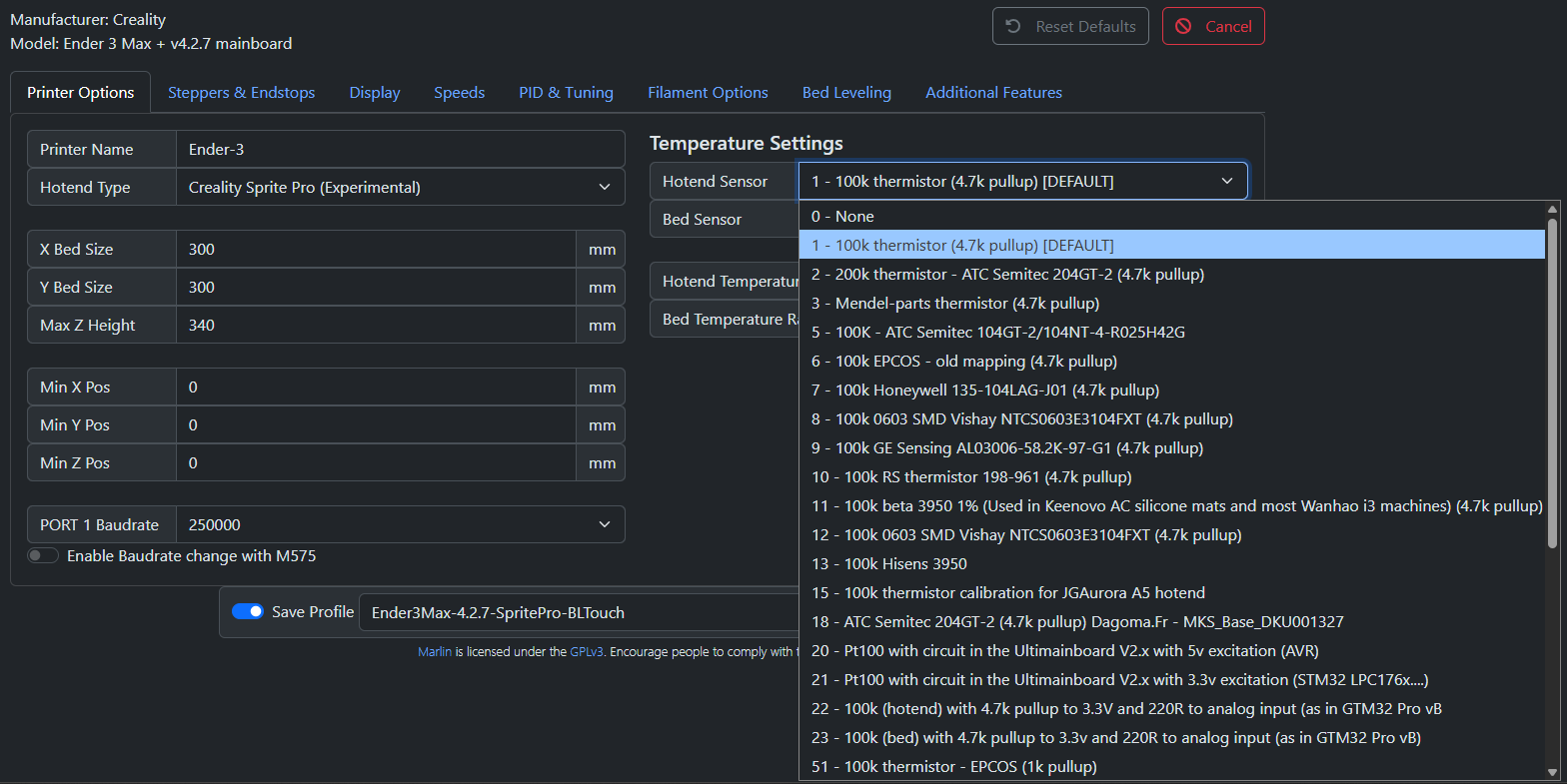1567x784 pixels.
Task: Open the Steppers & Endstops tab
Action: coord(241,93)
